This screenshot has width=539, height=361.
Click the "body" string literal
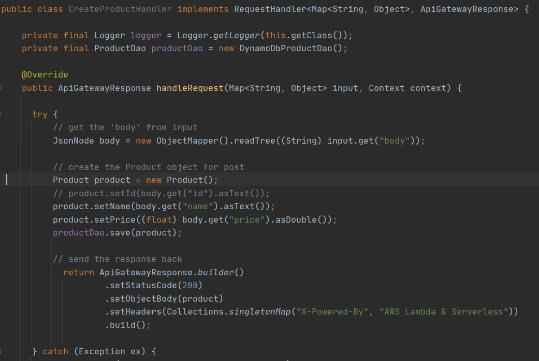coord(394,141)
